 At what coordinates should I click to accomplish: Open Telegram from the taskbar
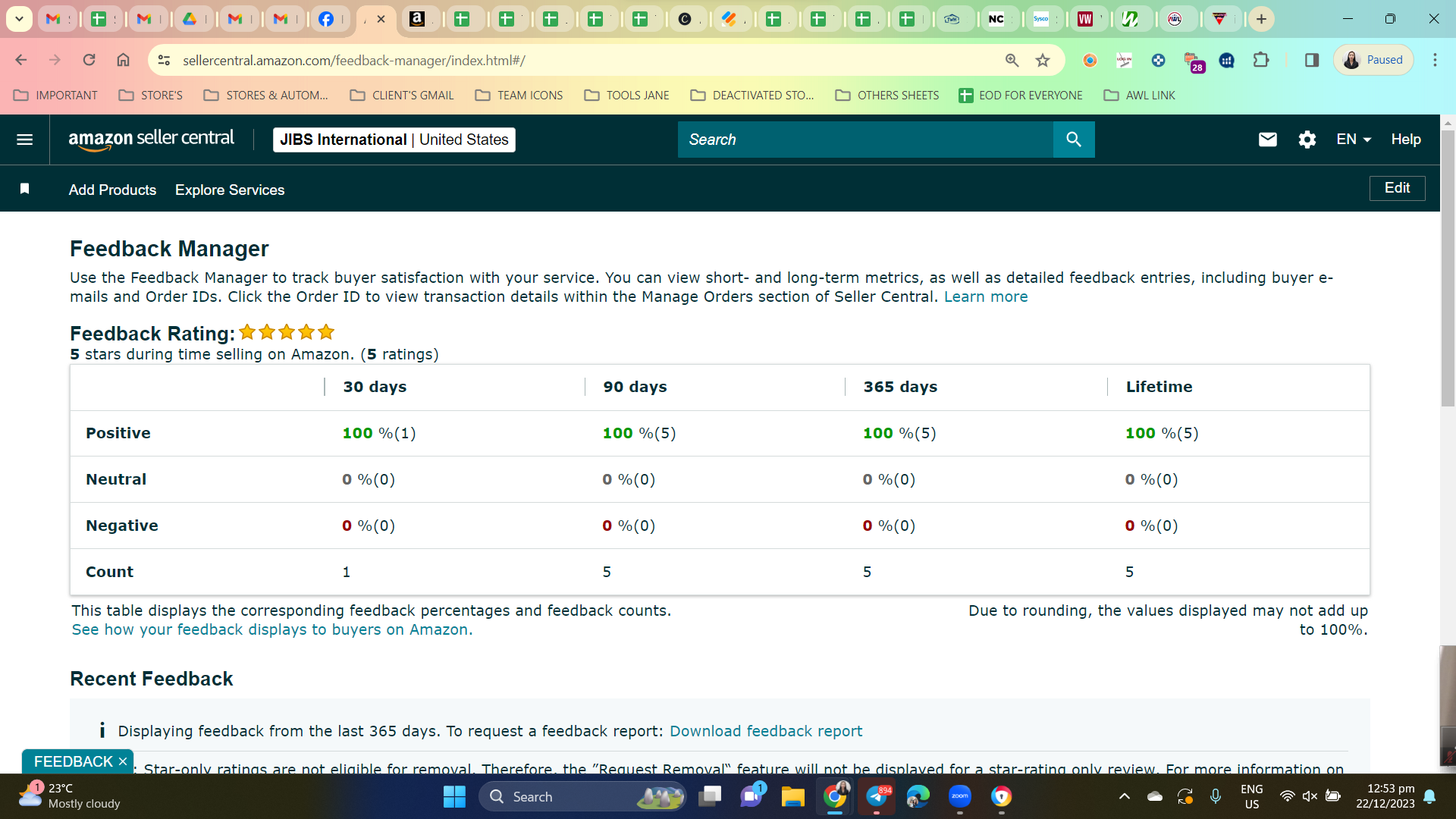[877, 796]
